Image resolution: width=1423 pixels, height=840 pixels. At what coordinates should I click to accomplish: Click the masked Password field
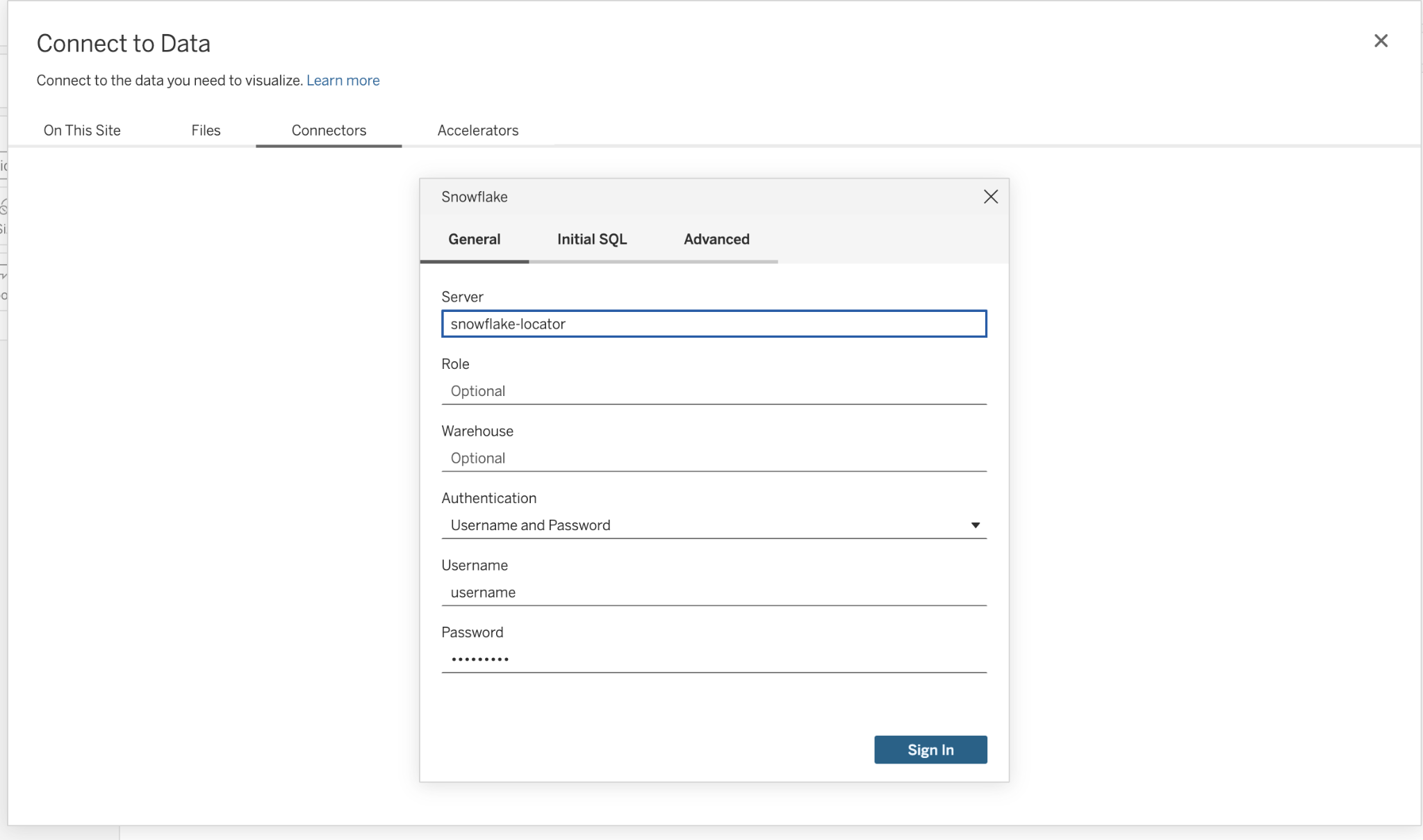(714, 659)
